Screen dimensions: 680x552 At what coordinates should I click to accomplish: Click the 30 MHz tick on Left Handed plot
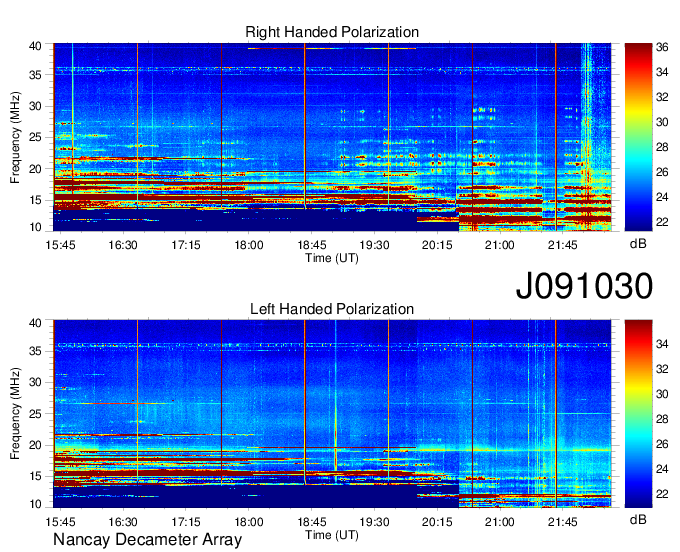pos(36,382)
